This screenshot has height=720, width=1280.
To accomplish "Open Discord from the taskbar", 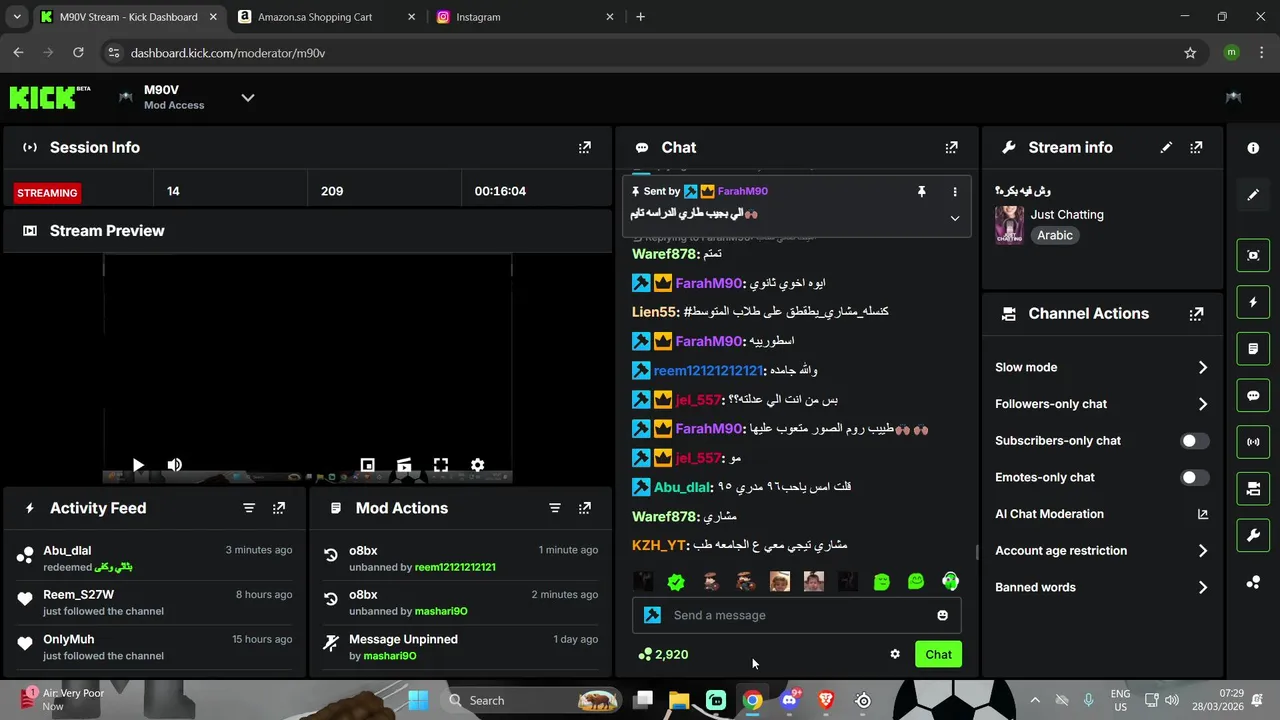I will [x=789, y=700].
